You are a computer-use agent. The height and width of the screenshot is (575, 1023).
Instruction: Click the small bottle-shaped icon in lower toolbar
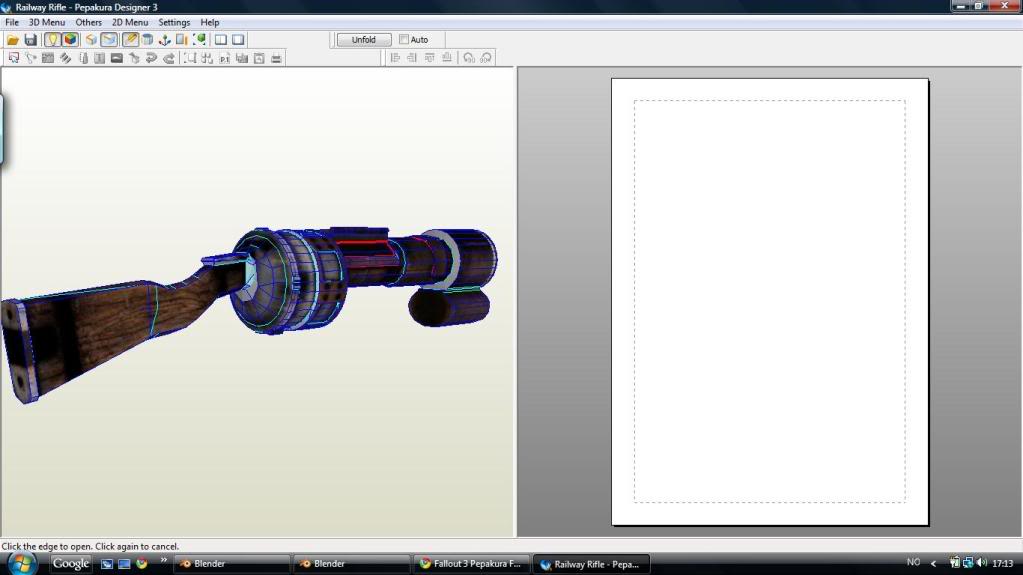[x=83, y=58]
